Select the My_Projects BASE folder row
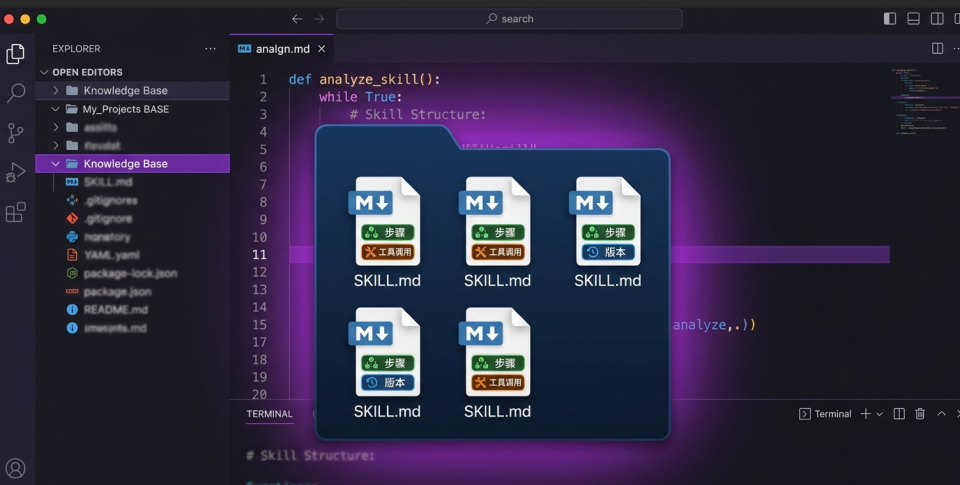This screenshot has width=960, height=485. 132,109
